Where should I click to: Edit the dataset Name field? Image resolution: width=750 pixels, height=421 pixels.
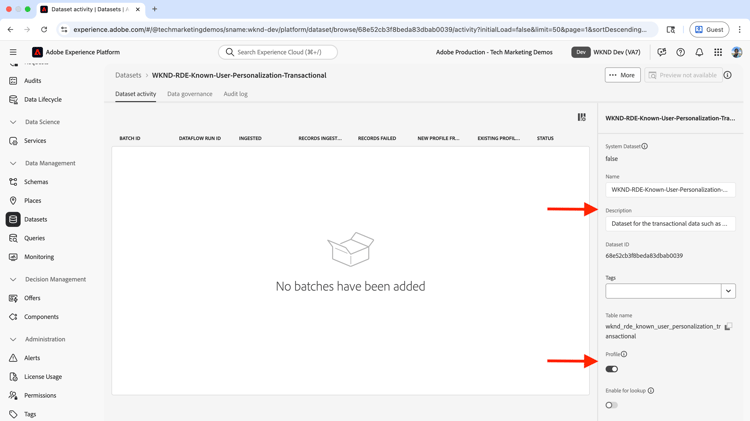click(670, 189)
